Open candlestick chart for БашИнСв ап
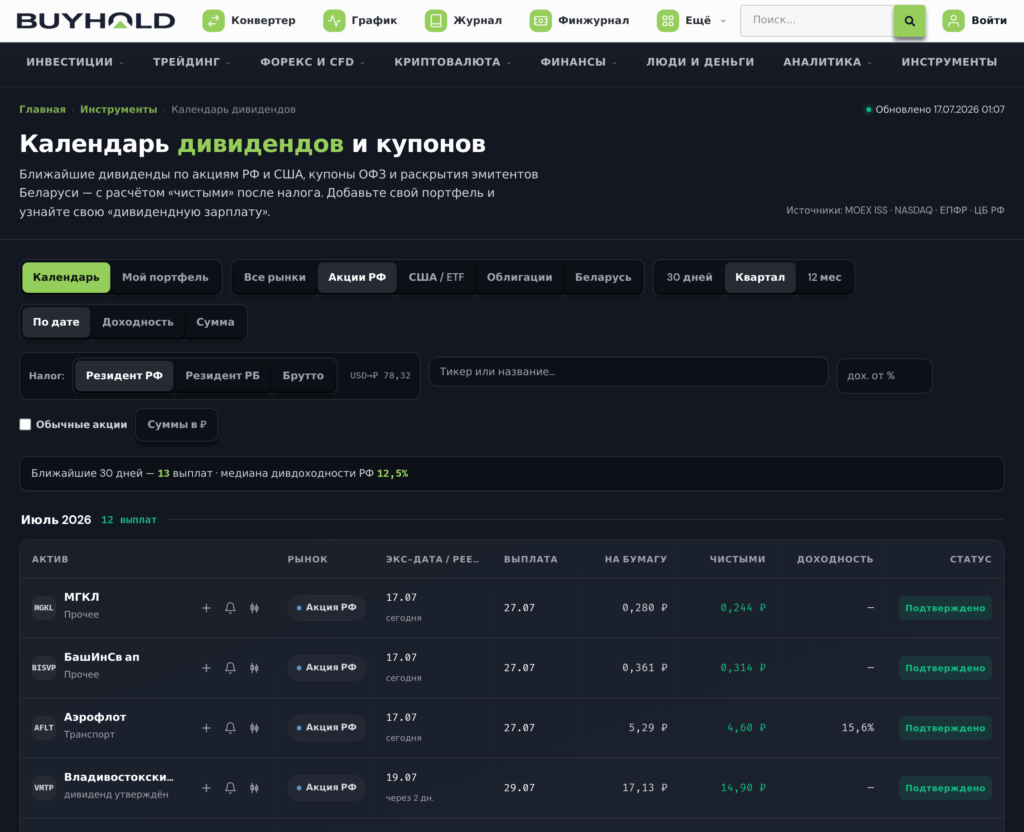 click(x=254, y=668)
